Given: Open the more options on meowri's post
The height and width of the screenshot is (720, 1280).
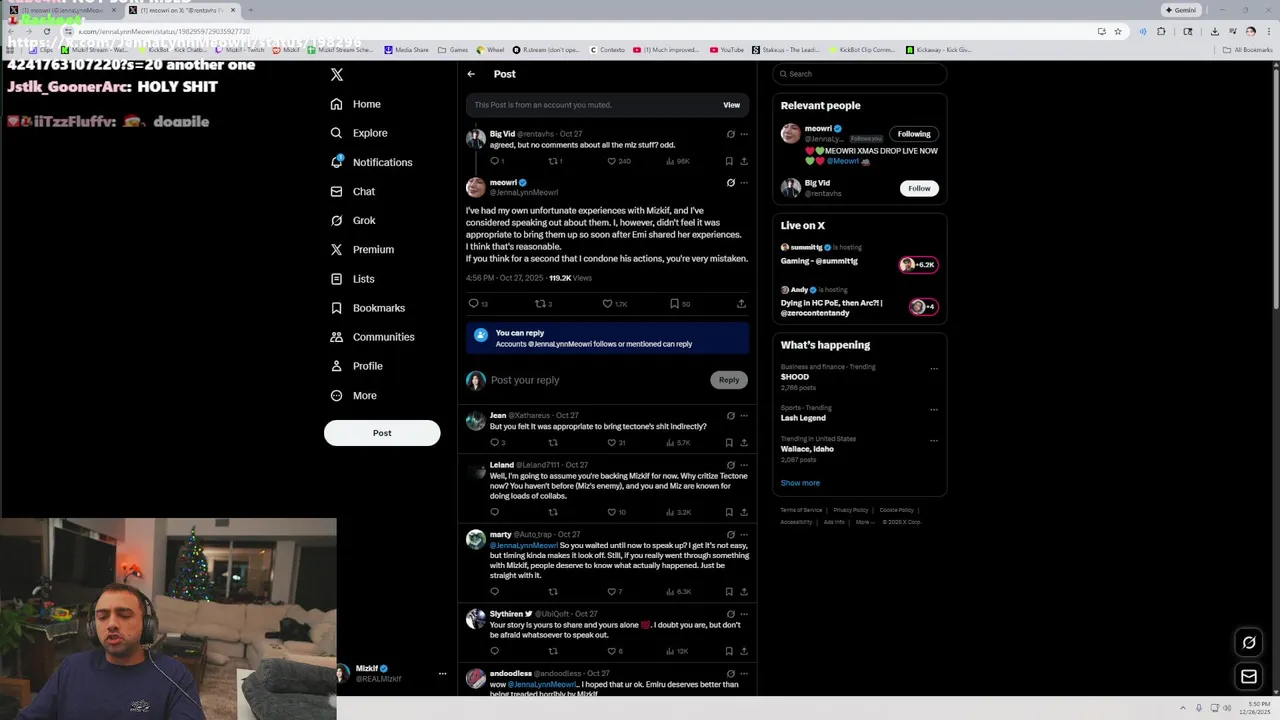Looking at the screenshot, I should pos(743,183).
